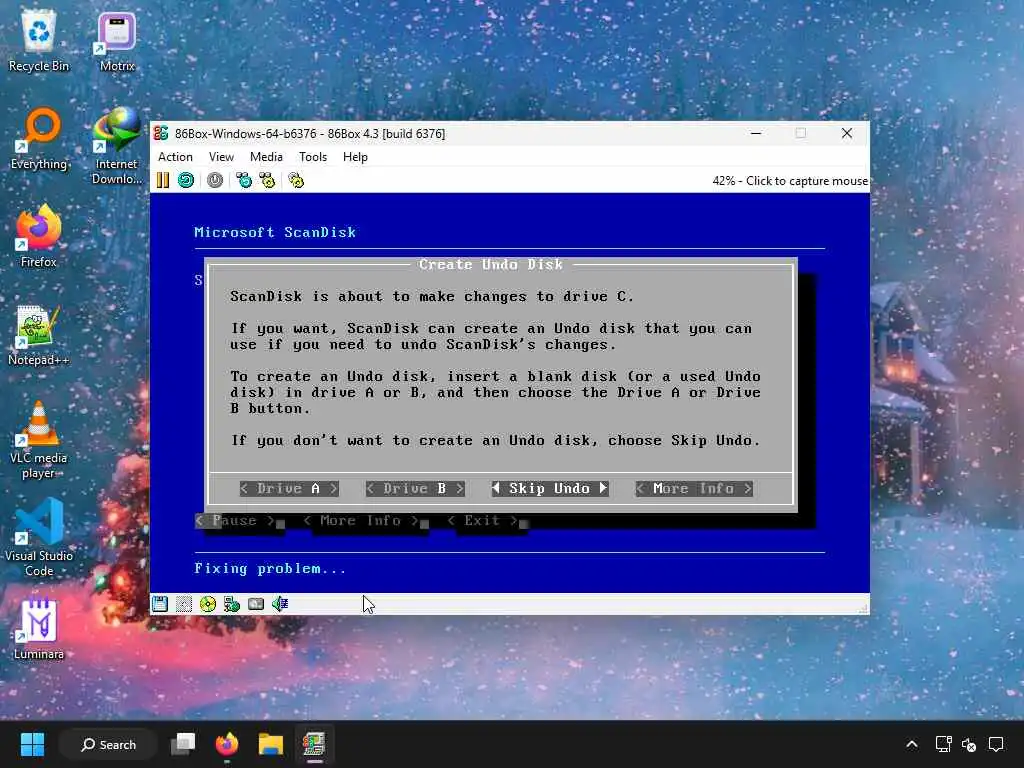Select the Visual Studio Code desktop icon

(39, 538)
